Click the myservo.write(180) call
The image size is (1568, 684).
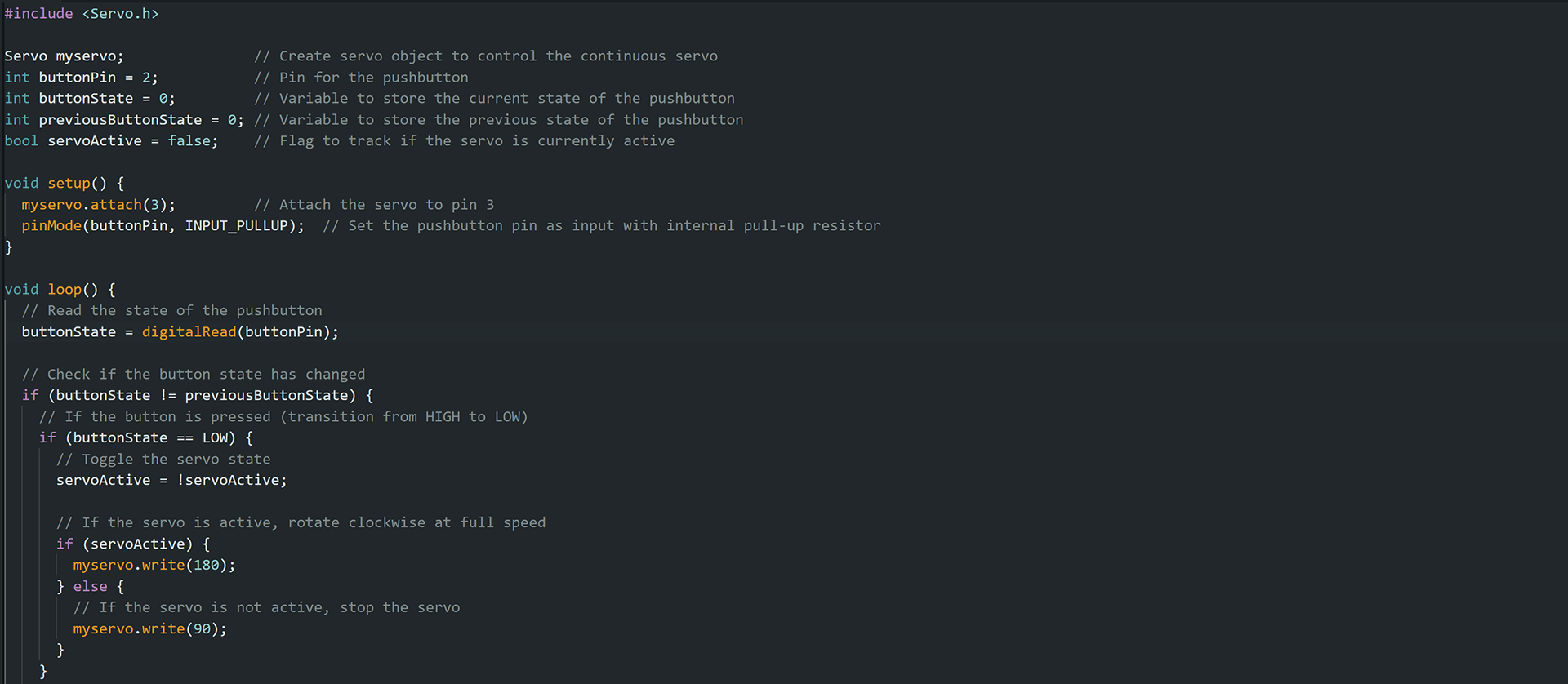154,566
